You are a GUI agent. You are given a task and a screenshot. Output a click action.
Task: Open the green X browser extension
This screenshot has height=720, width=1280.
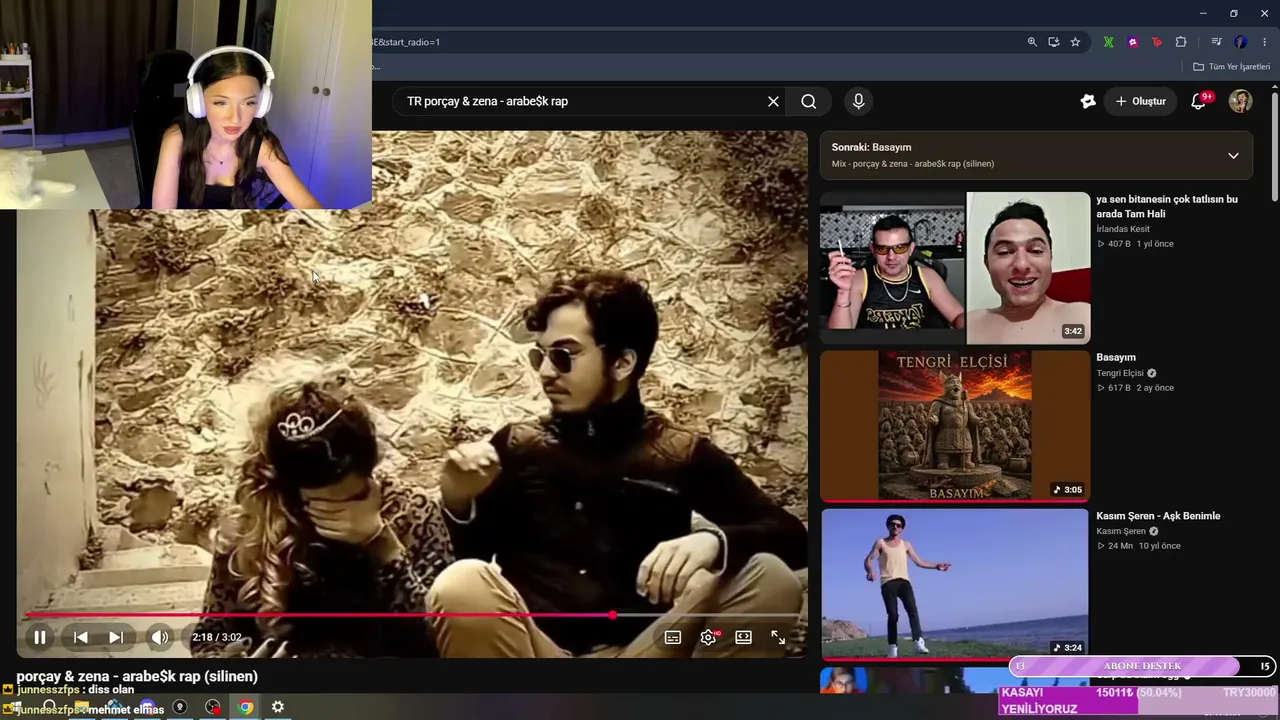click(x=1108, y=42)
